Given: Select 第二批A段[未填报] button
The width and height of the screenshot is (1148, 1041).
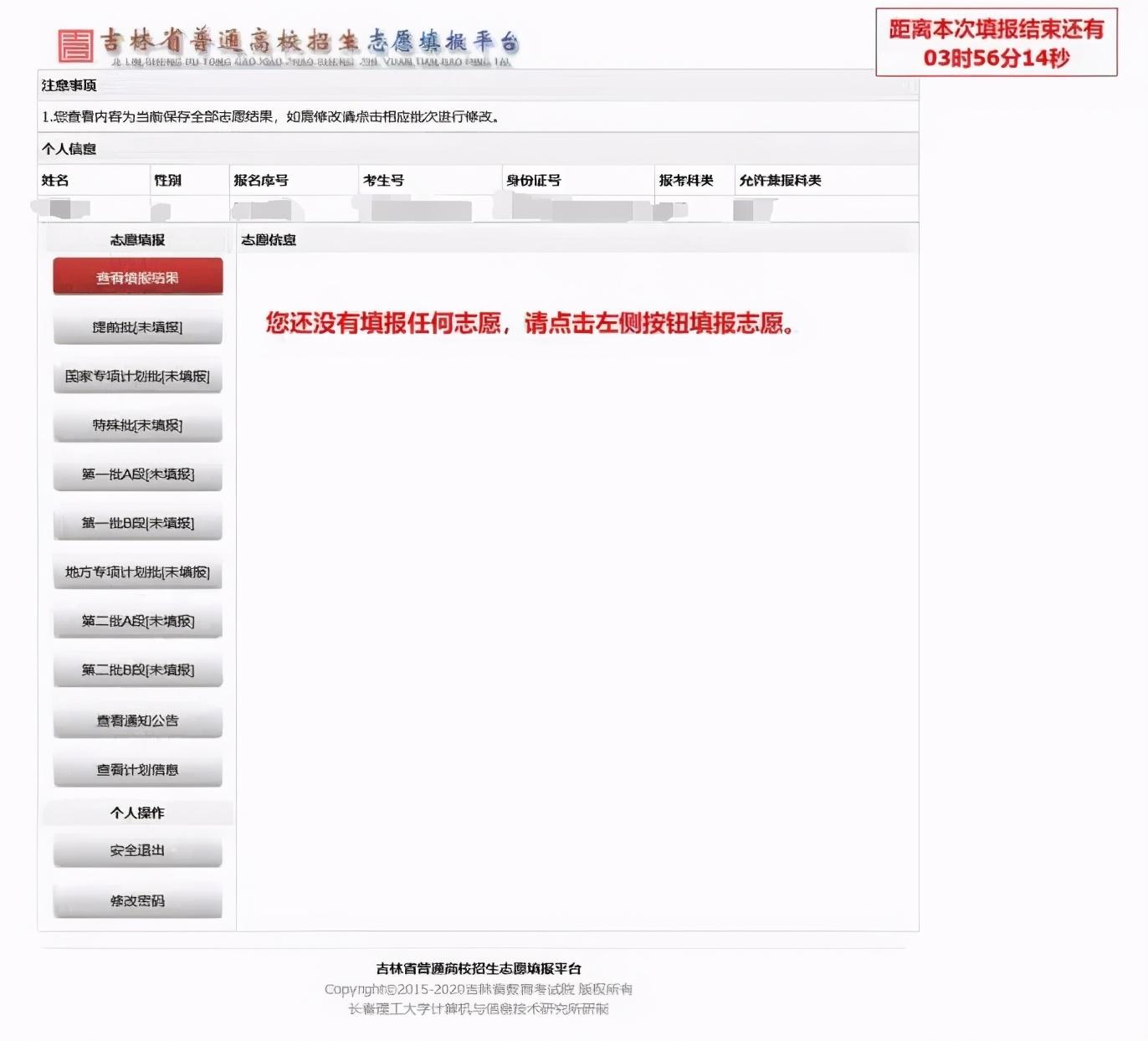Looking at the screenshot, I should tap(138, 621).
